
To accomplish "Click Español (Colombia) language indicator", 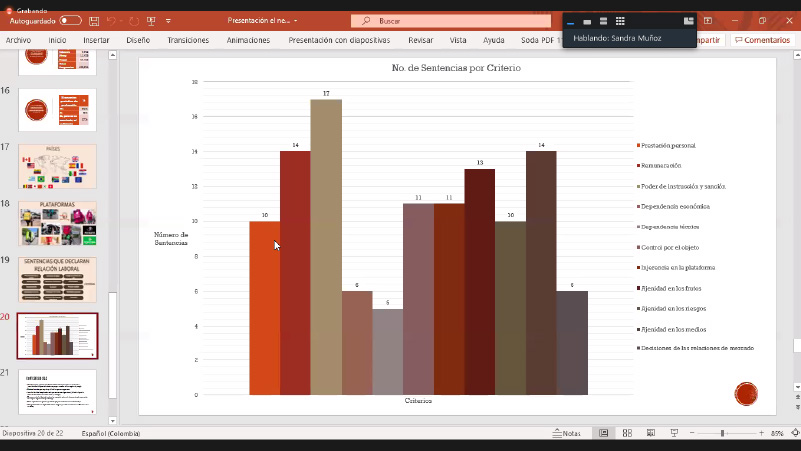I will (x=111, y=433).
